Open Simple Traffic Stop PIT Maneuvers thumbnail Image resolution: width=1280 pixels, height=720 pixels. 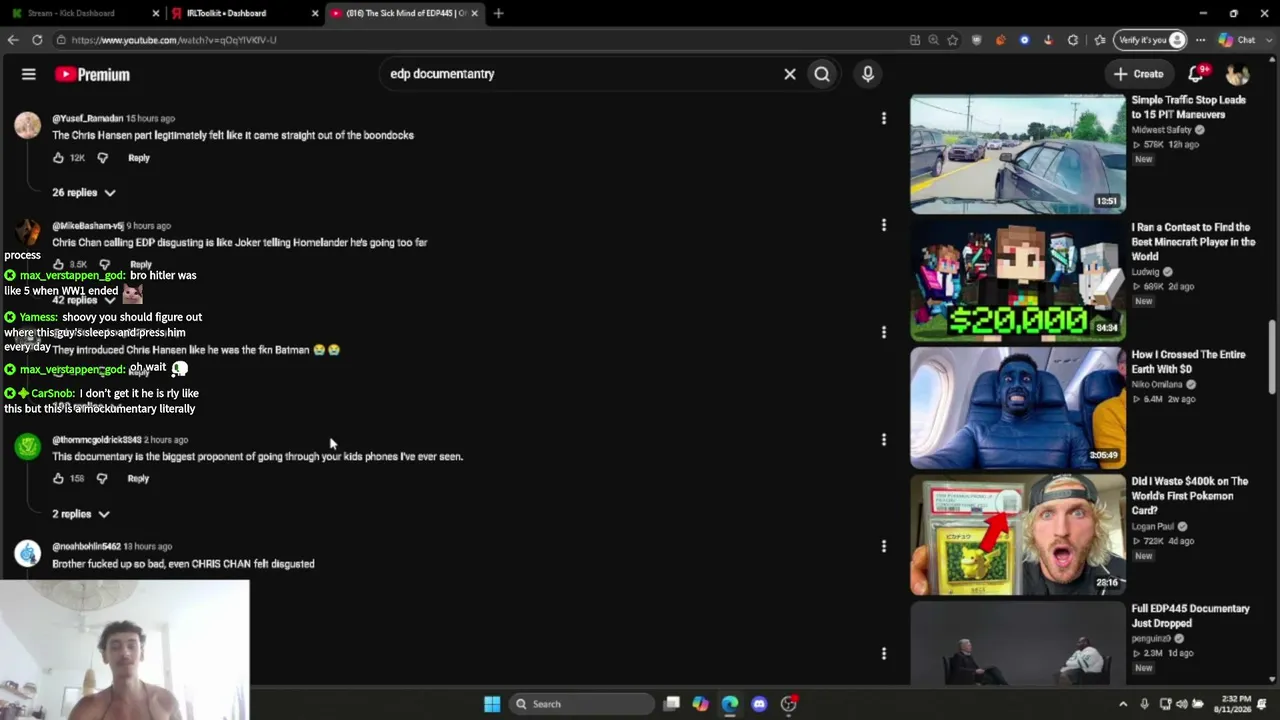1018,154
